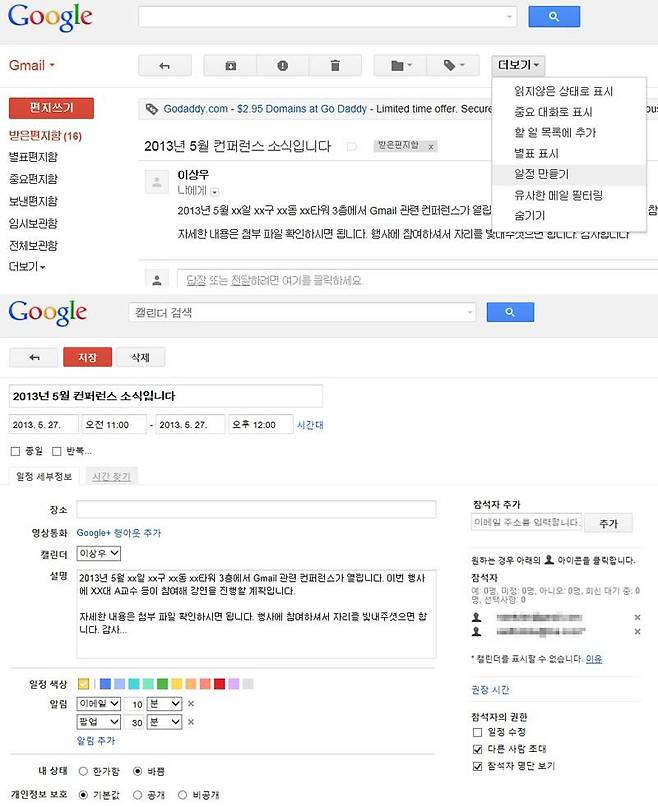Click the start time 오전 11:00 field

point(114,425)
